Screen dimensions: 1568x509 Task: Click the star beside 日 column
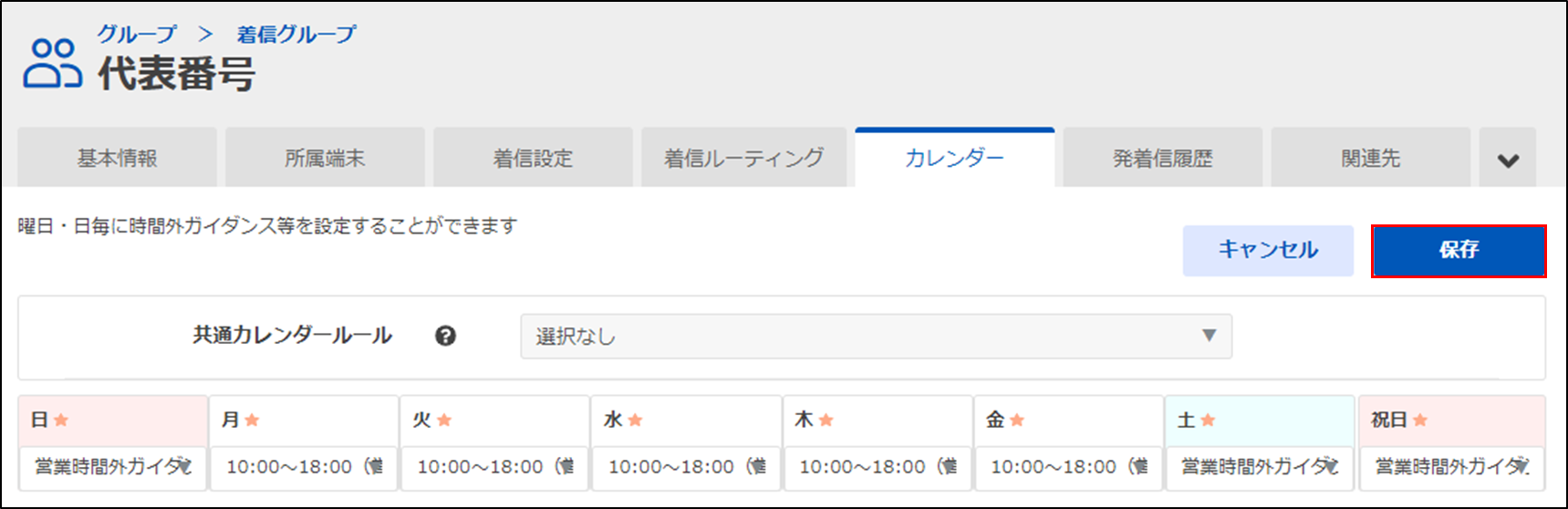(x=61, y=420)
